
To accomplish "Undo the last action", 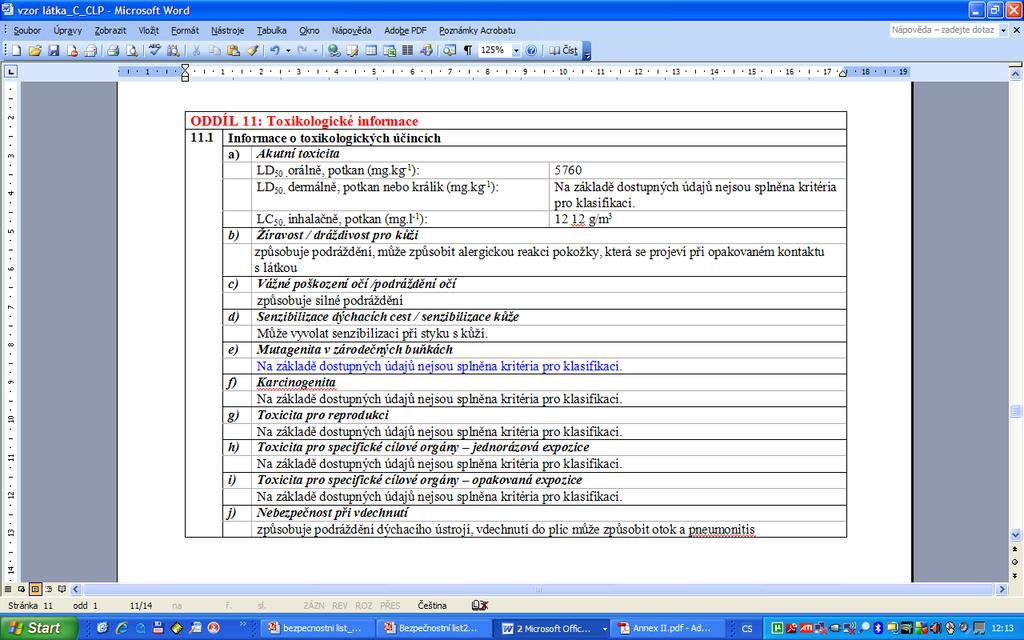I will (274, 50).
